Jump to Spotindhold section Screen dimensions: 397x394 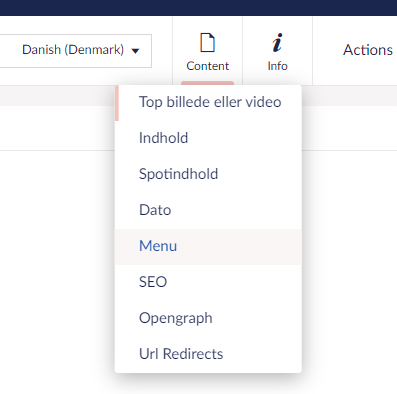(208, 174)
